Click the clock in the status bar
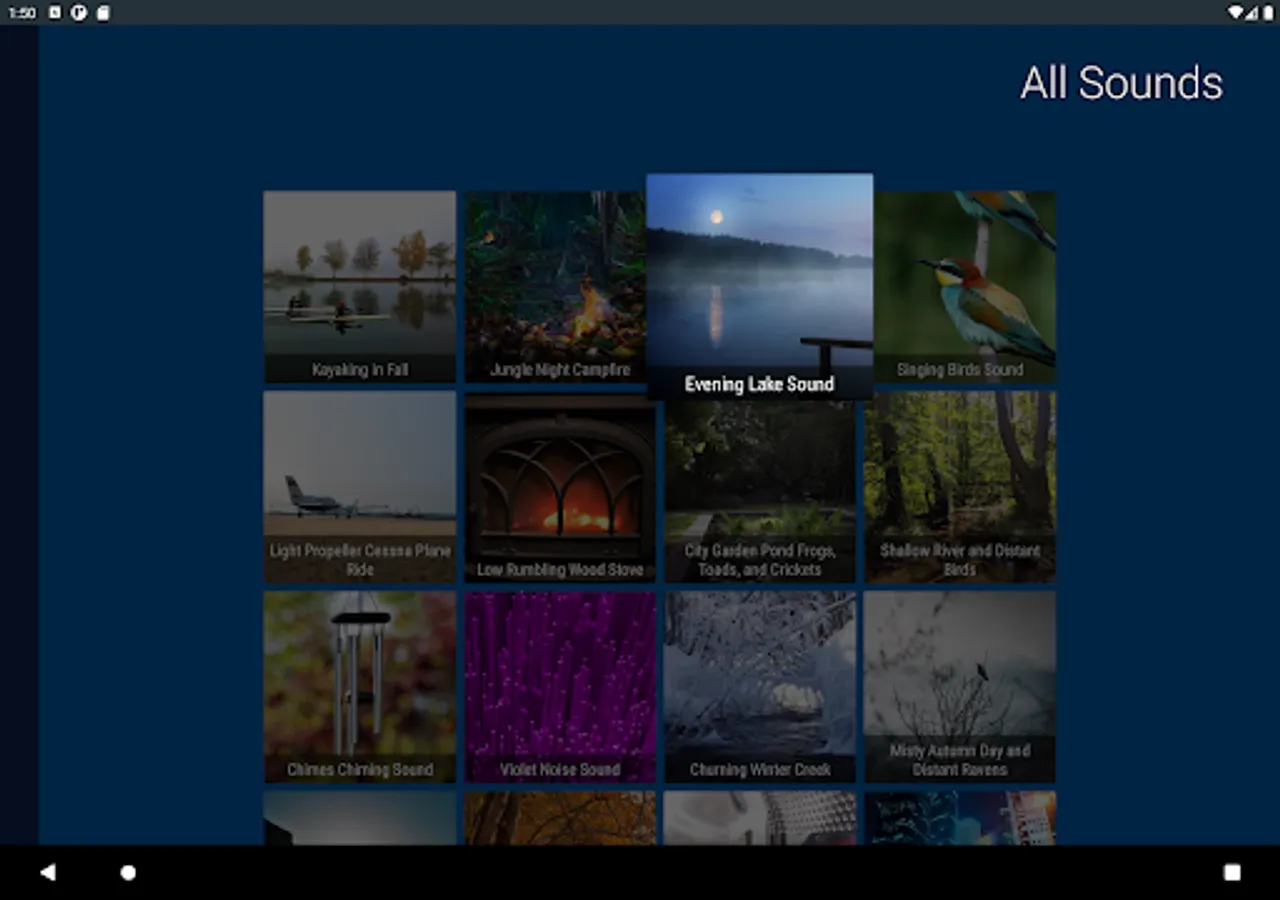This screenshot has height=900, width=1280. 21,13
